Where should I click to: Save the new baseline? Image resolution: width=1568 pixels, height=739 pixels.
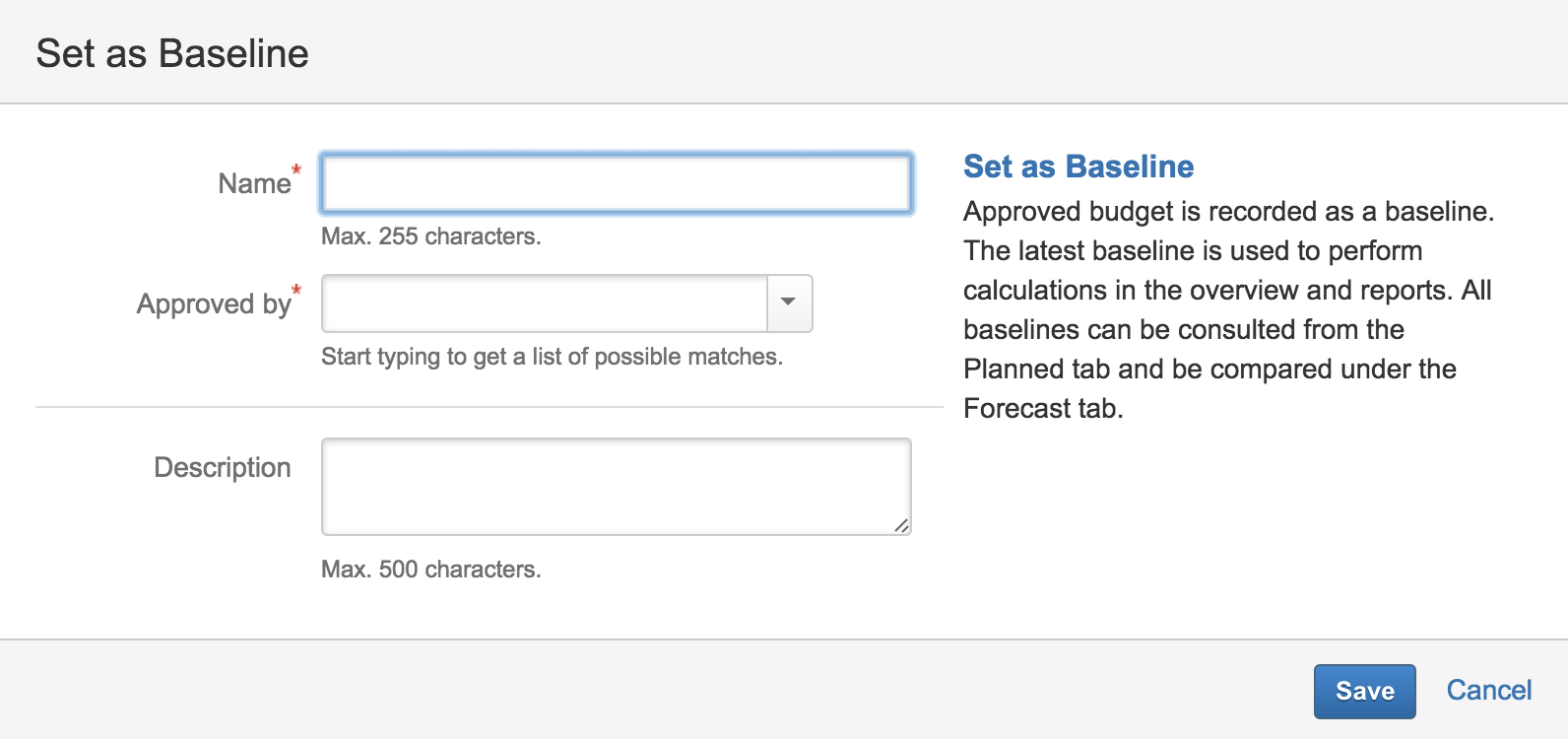click(x=1364, y=691)
